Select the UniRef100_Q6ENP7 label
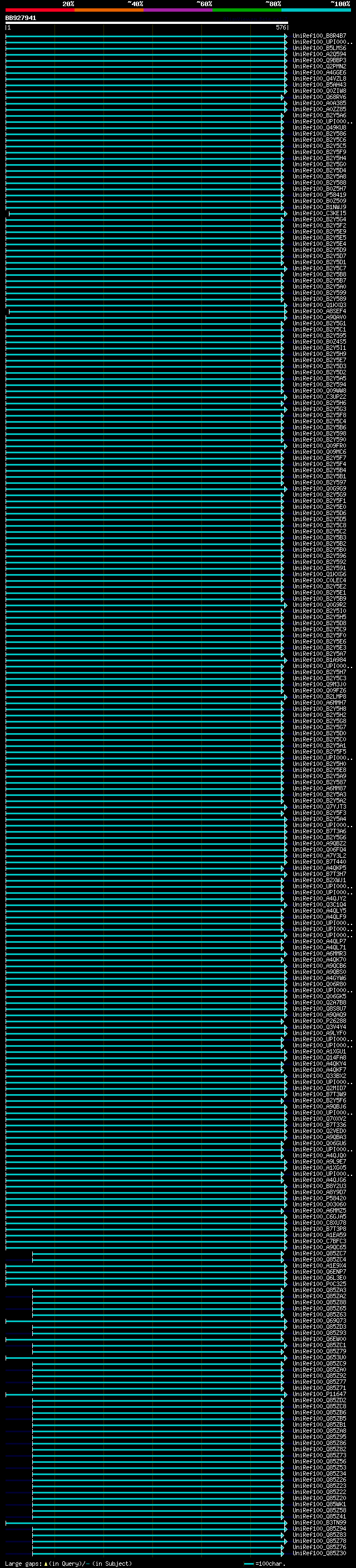356x1568 pixels. pyautogui.click(x=319, y=1272)
